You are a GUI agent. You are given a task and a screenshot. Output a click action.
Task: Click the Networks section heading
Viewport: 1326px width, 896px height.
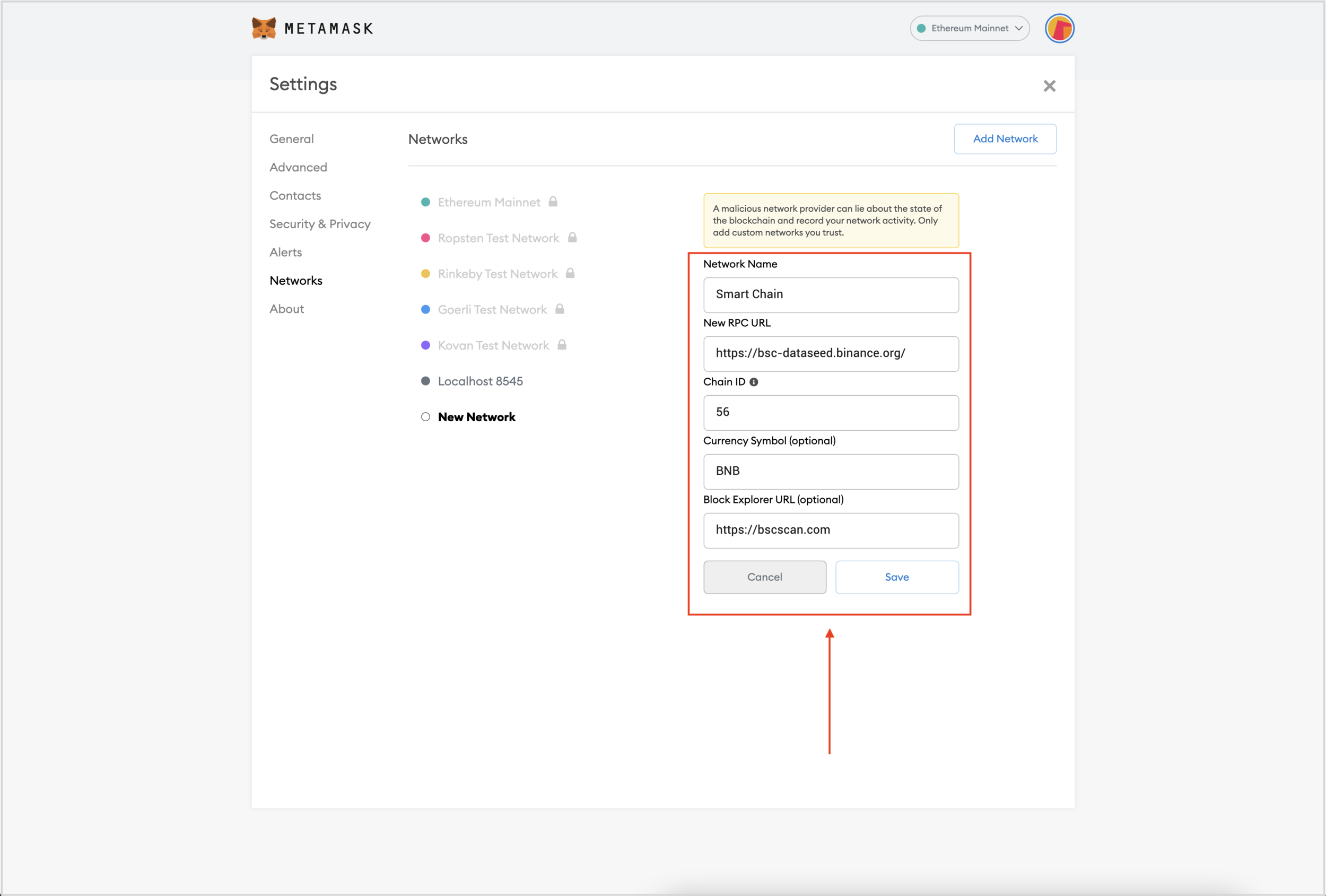click(438, 139)
